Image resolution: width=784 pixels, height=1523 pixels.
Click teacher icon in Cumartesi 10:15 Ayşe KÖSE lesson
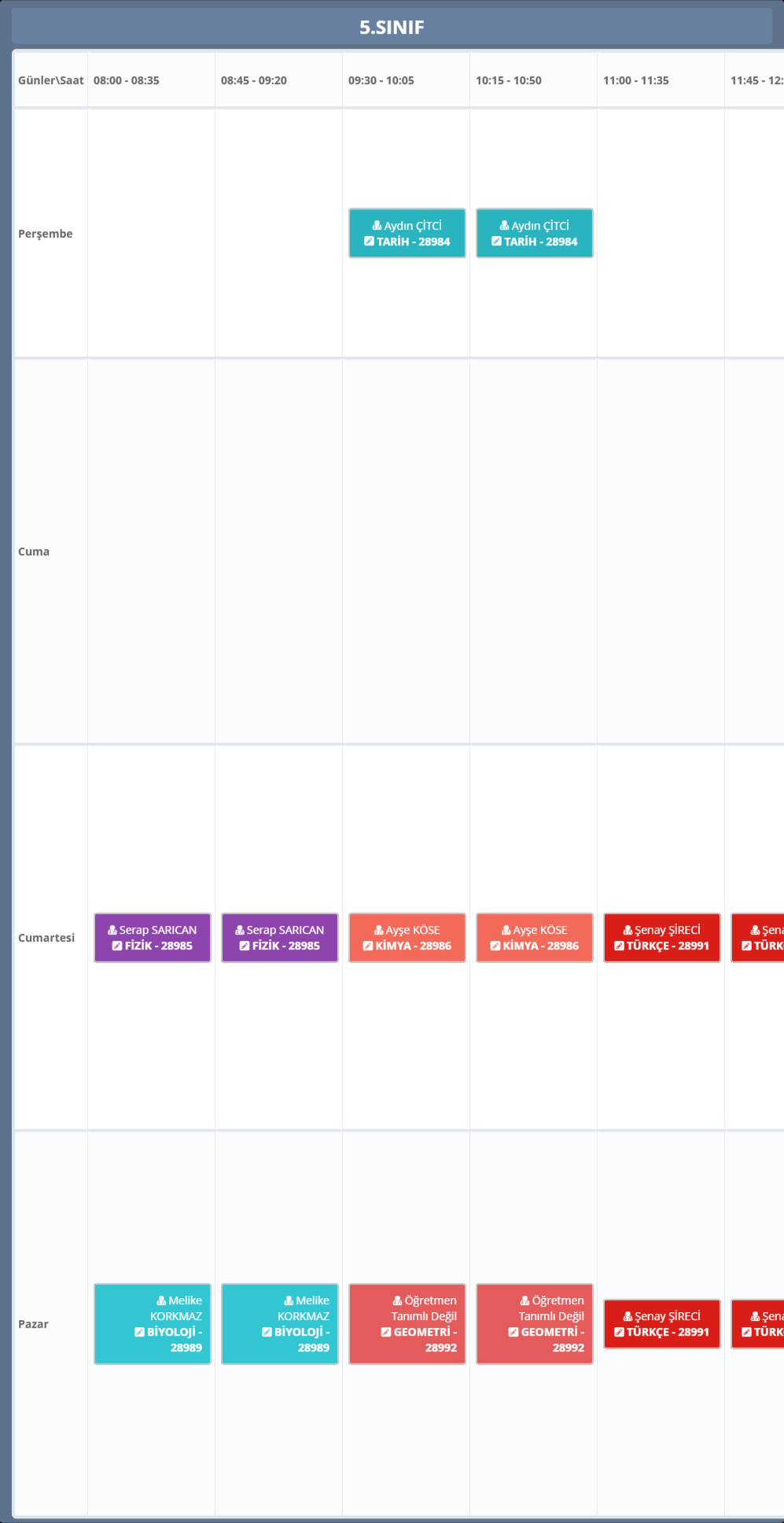506,930
